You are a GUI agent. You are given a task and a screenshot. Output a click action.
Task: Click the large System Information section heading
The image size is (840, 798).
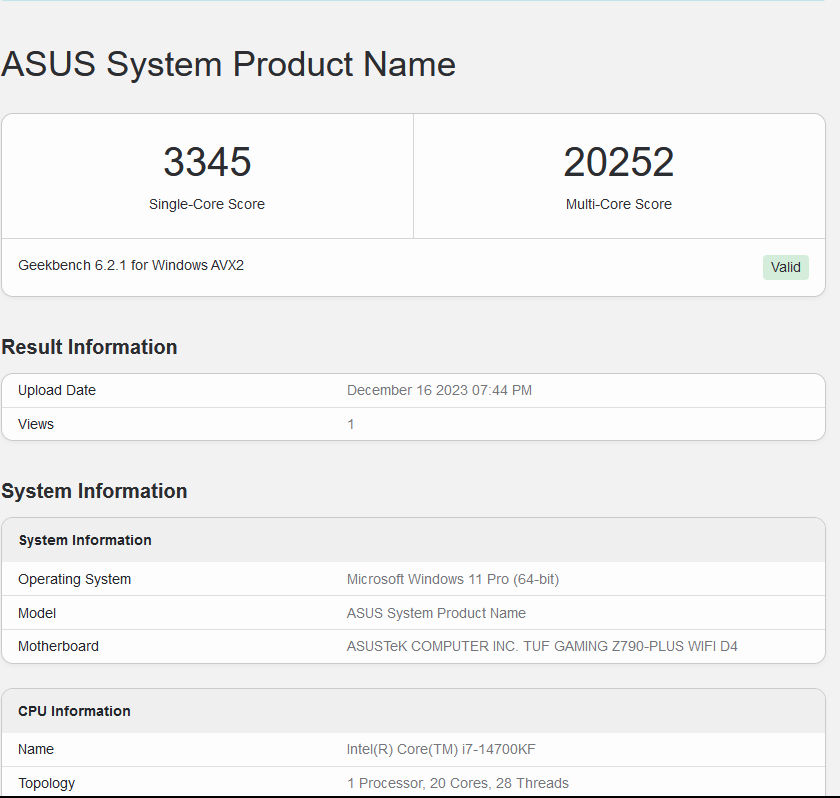pyautogui.click(x=94, y=491)
